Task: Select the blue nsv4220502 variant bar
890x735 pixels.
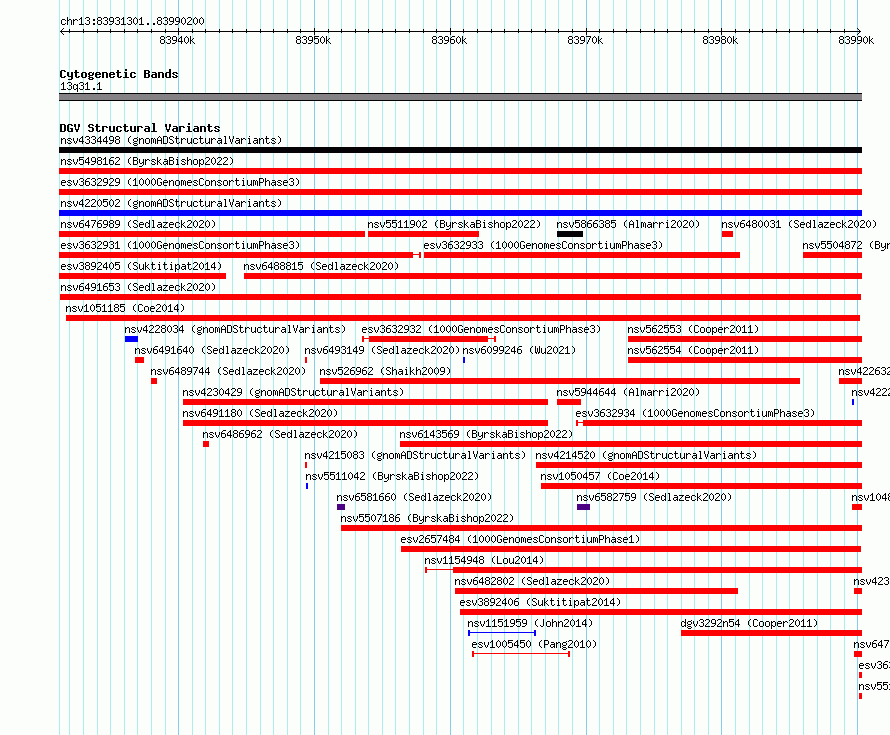Action: click(460, 213)
